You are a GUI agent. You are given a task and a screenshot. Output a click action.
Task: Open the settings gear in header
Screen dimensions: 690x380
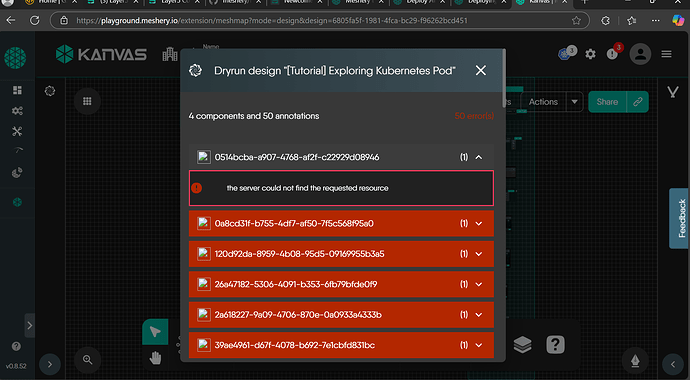tap(590, 54)
